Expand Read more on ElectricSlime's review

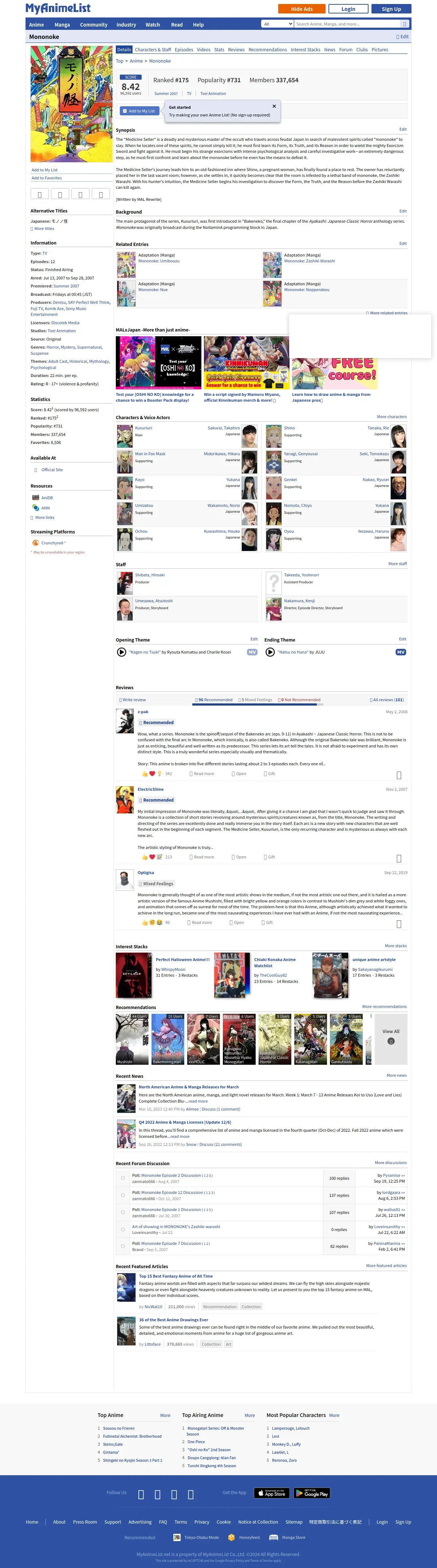[202, 857]
